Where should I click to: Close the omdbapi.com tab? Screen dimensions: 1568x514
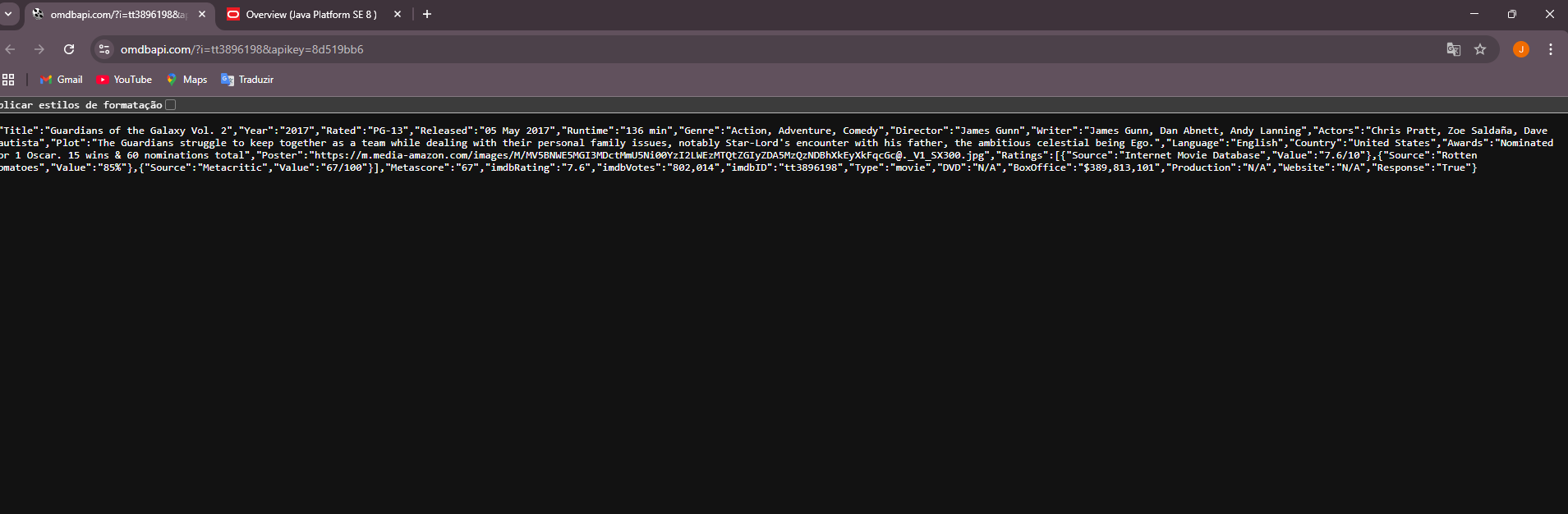point(202,14)
